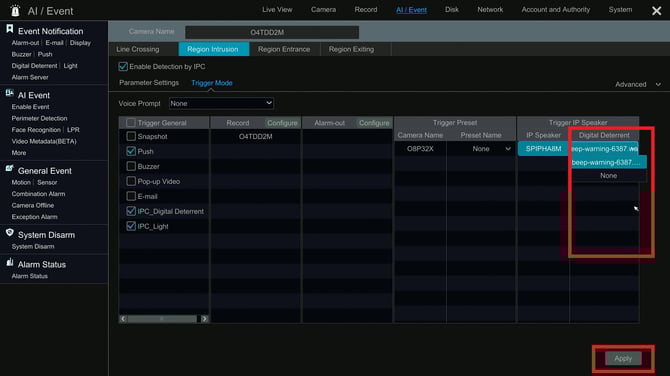Click the Apply button
The width and height of the screenshot is (670, 376).
[623, 358]
